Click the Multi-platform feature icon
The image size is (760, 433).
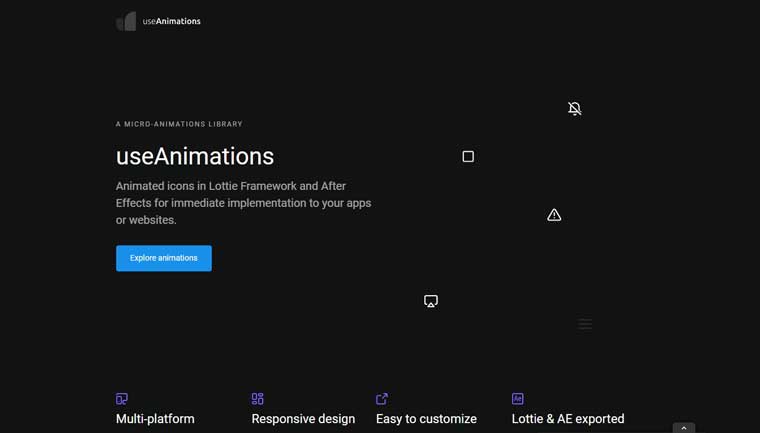tap(122, 398)
